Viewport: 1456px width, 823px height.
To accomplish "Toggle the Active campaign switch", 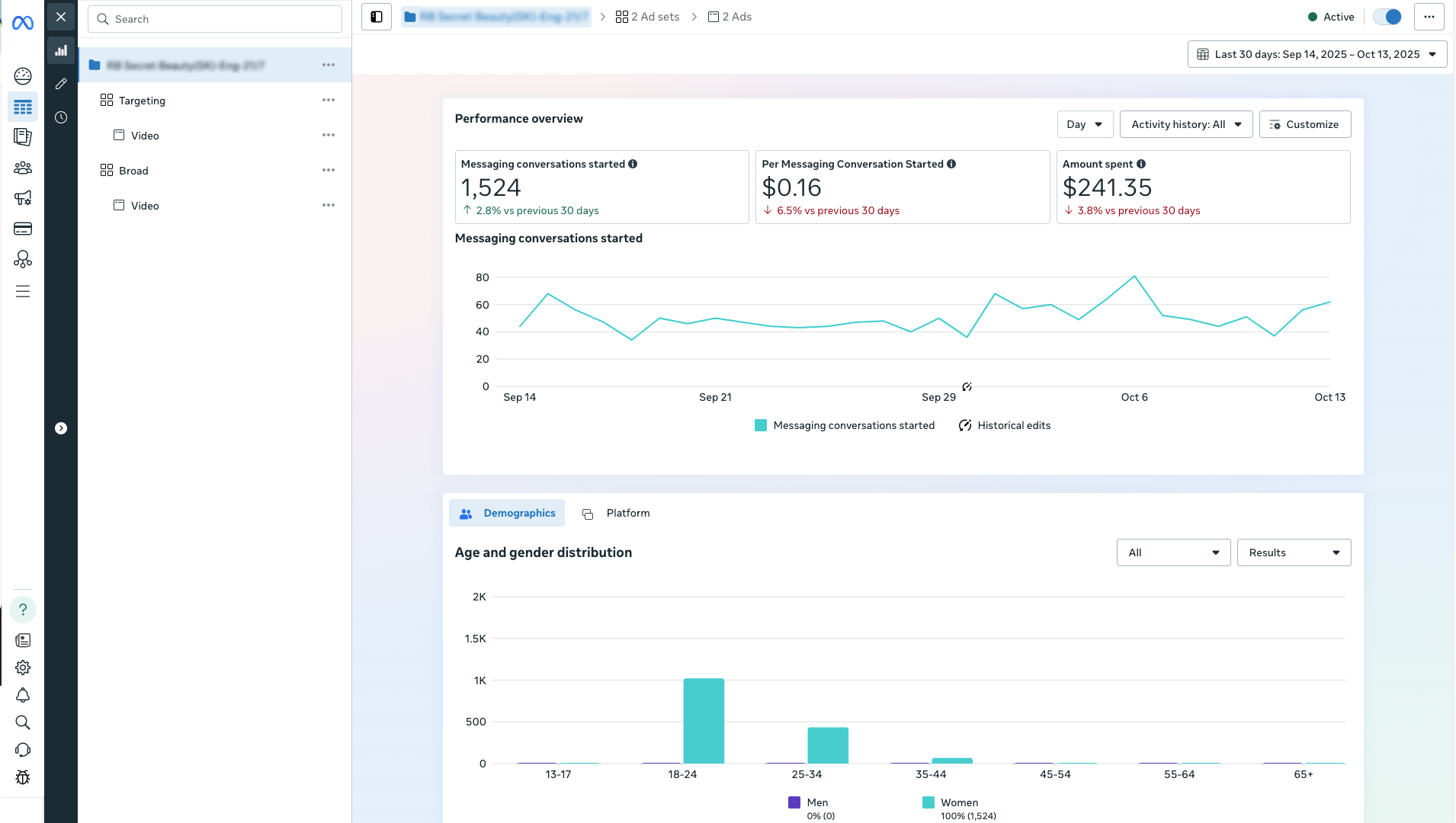I will pyautogui.click(x=1387, y=17).
